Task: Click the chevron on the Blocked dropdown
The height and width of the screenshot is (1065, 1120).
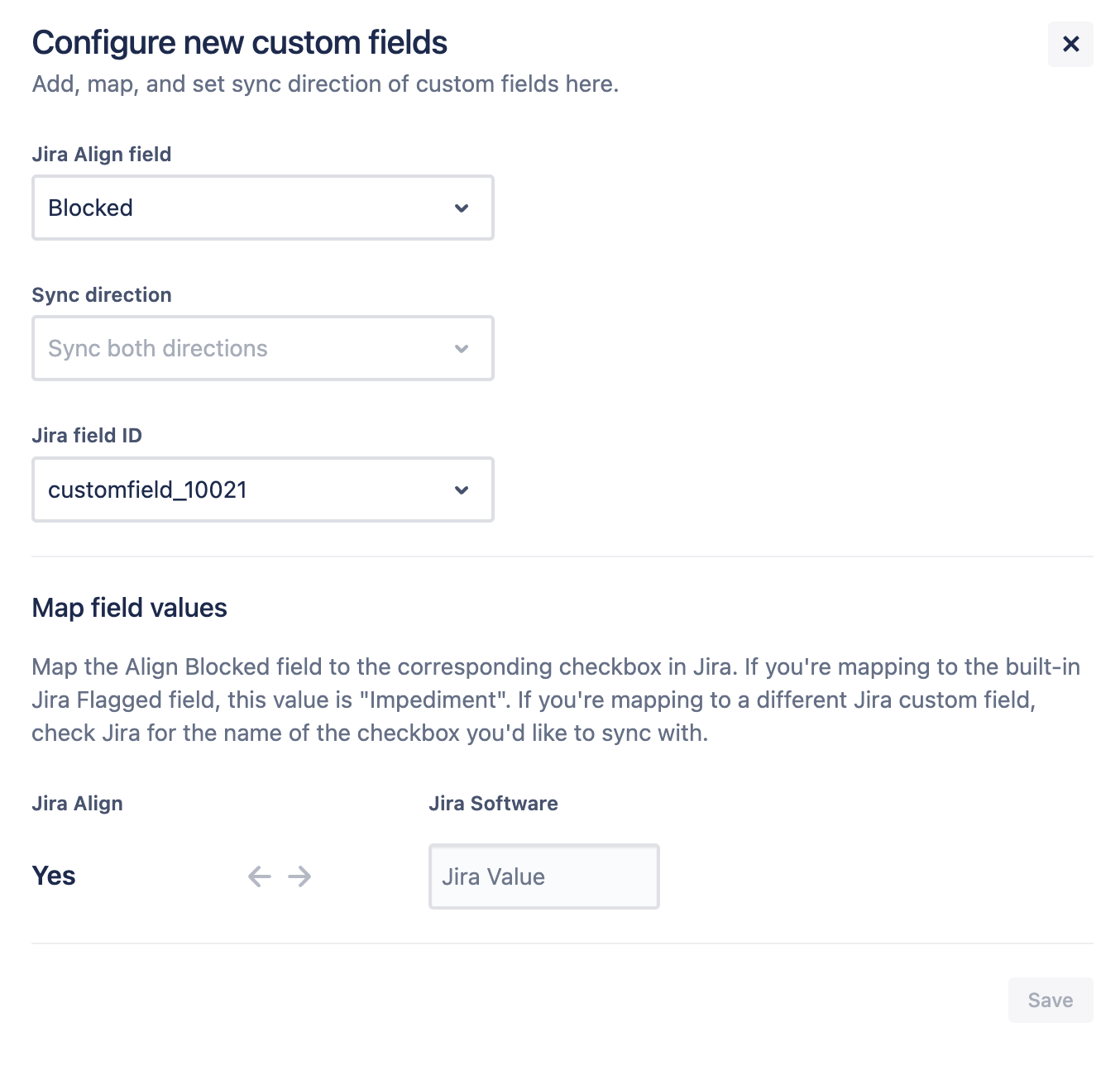Action: click(x=461, y=208)
